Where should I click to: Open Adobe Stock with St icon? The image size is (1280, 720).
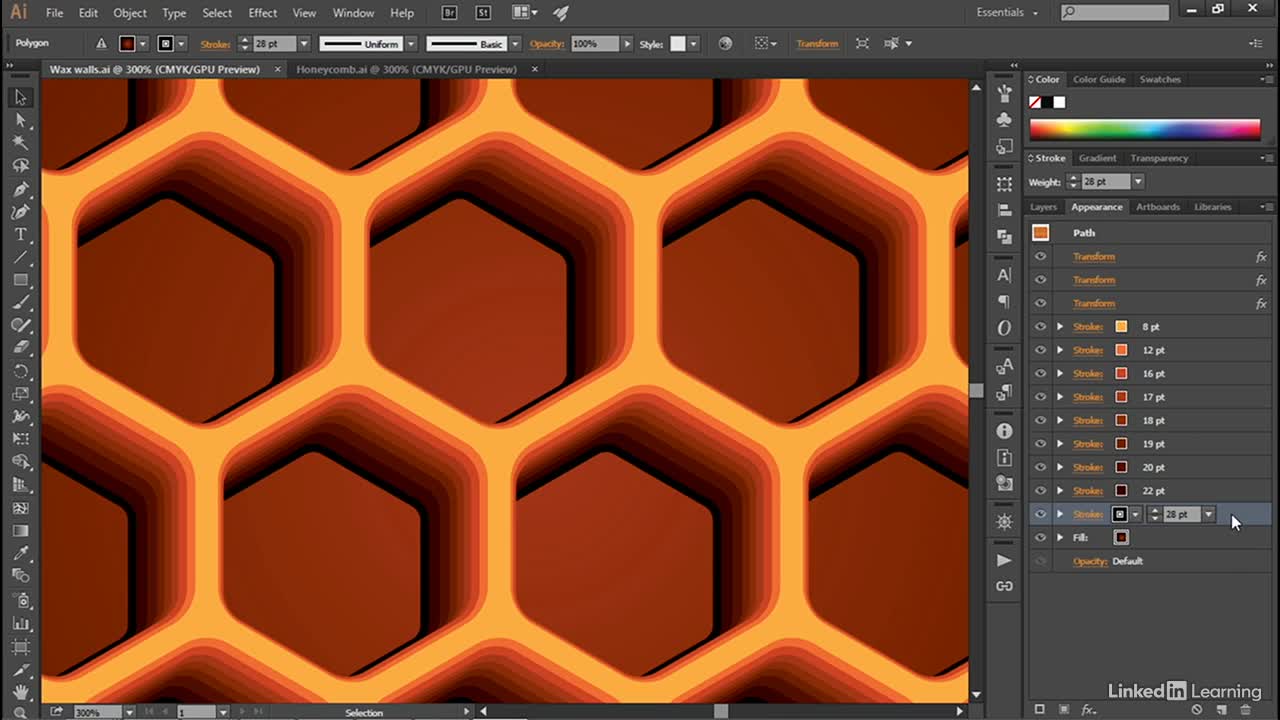point(483,13)
